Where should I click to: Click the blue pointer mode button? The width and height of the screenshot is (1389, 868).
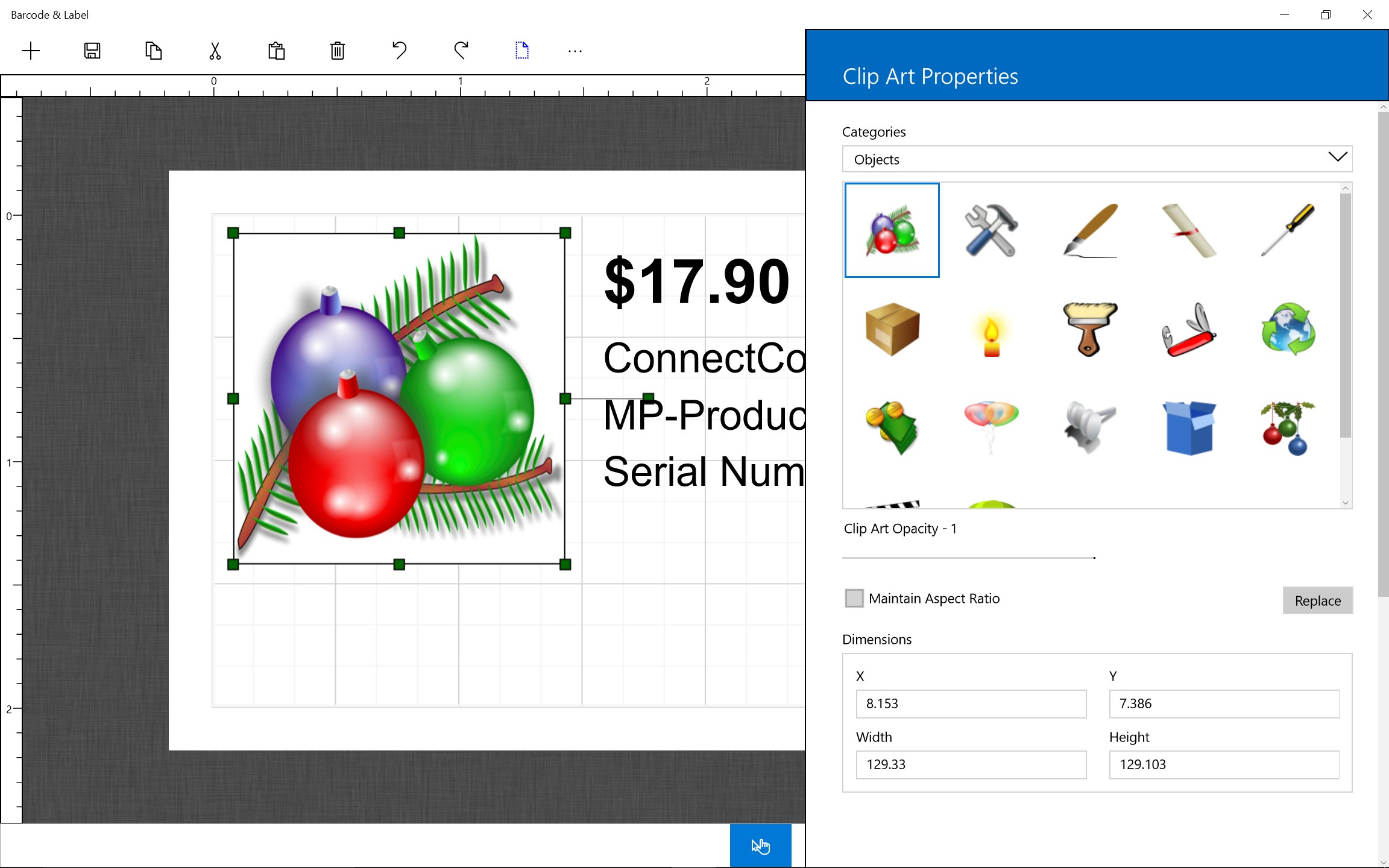click(760, 845)
